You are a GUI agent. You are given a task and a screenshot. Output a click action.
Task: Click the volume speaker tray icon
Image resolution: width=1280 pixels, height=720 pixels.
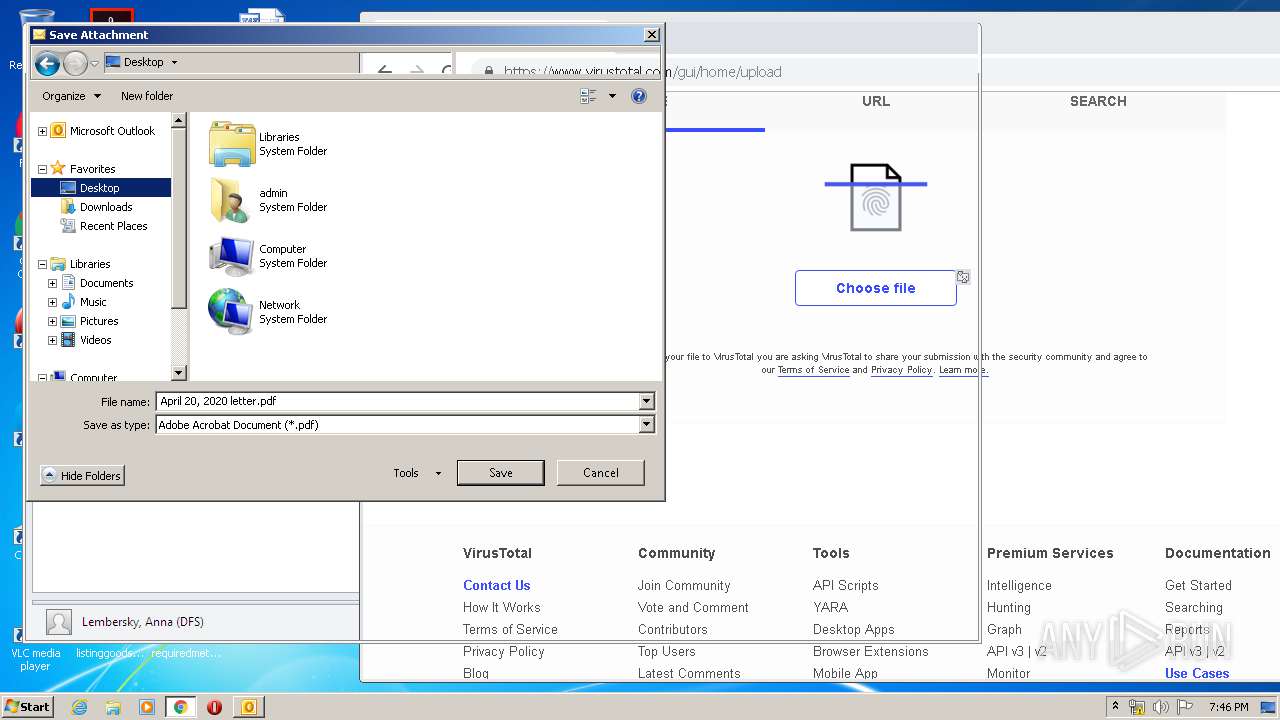click(1160, 707)
